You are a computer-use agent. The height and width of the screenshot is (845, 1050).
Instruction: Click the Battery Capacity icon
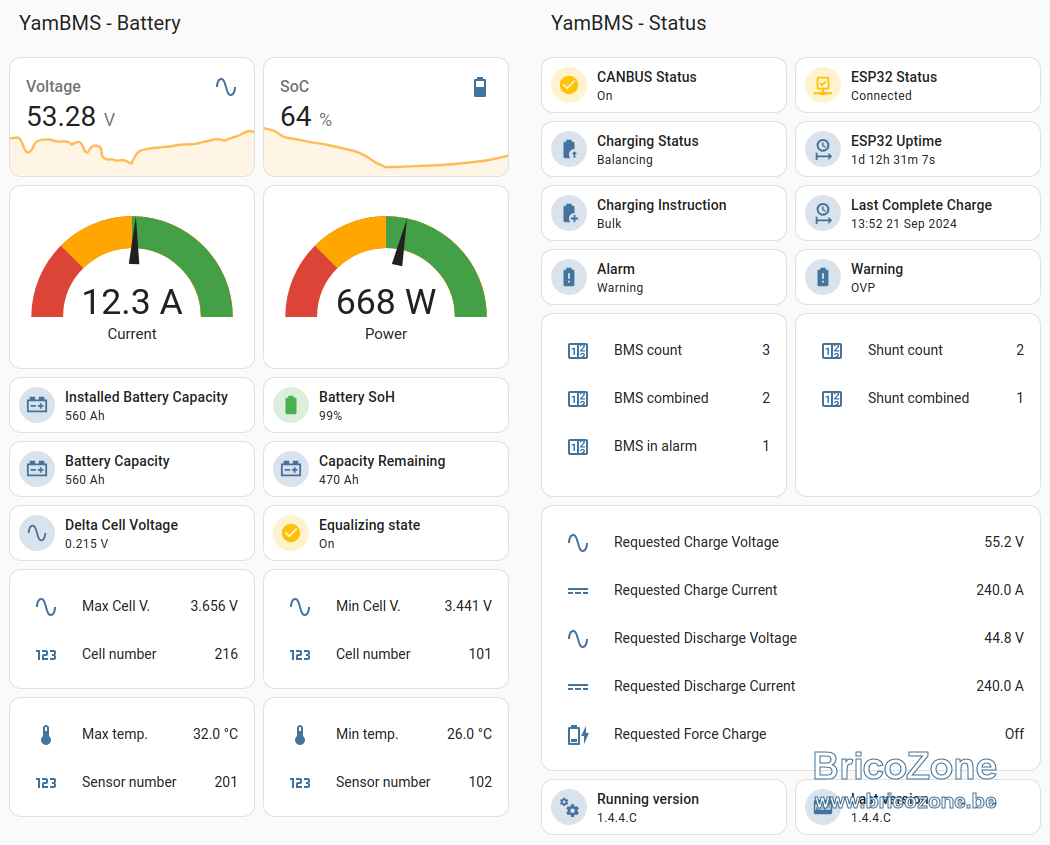[37, 469]
